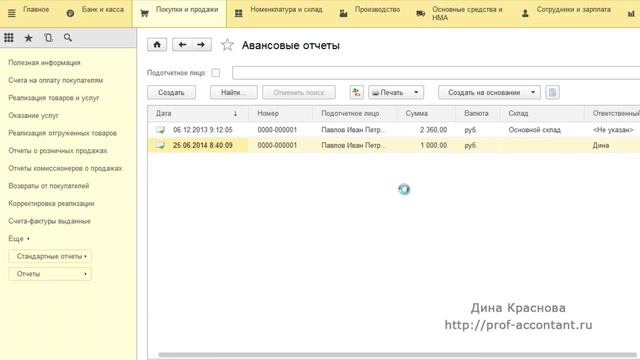Select the Дина responsible cell
This screenshot has width=640, height=360.
point(601,145)
